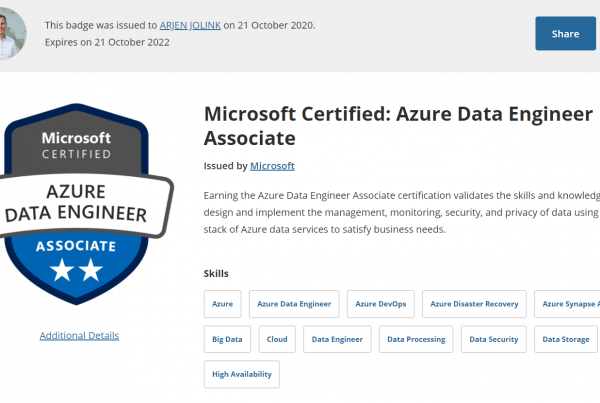Open the Additional Details link
The height and width of the screenshot is (403, 600).
pos(79,335)
